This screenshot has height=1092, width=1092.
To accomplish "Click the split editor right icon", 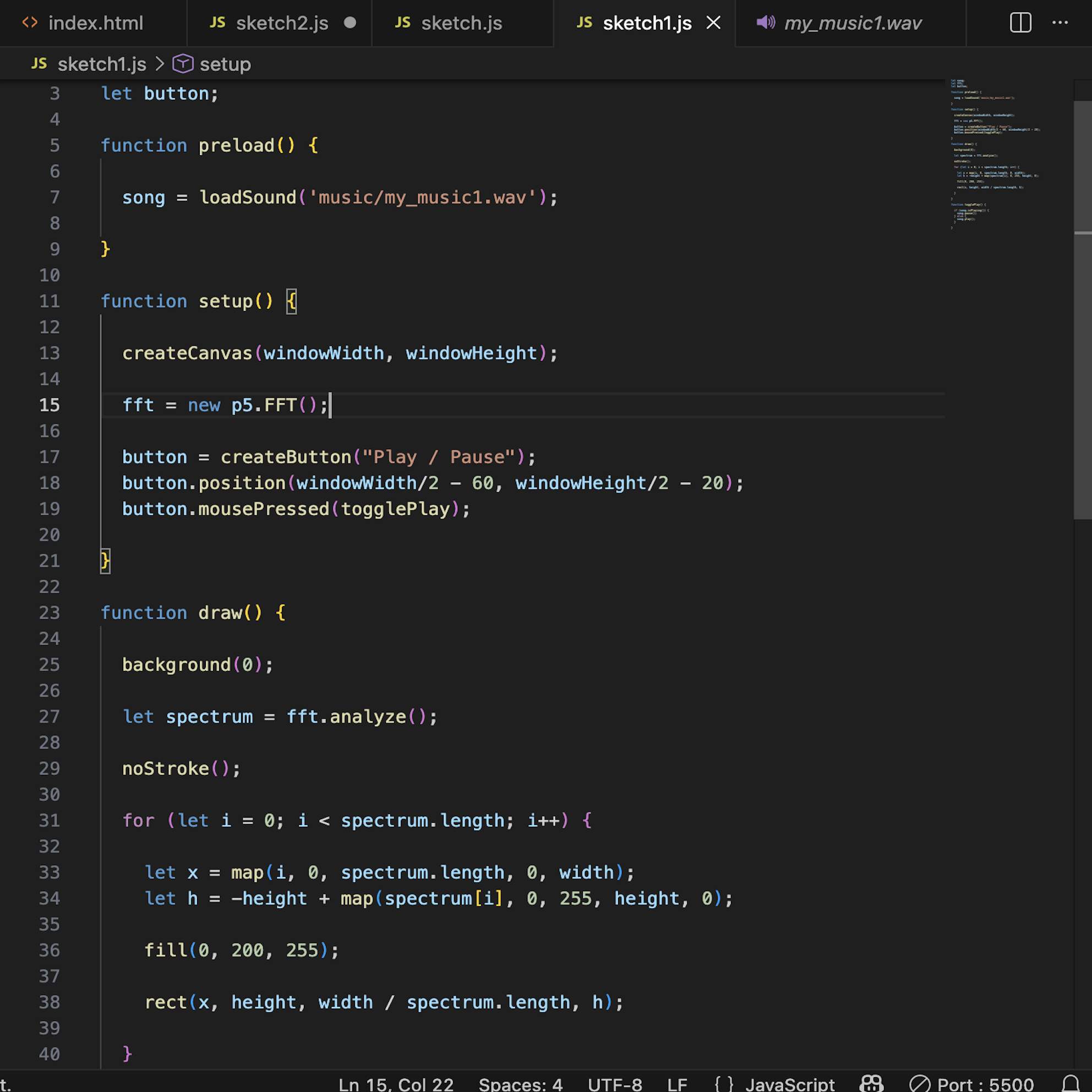I will [1021, 23].
